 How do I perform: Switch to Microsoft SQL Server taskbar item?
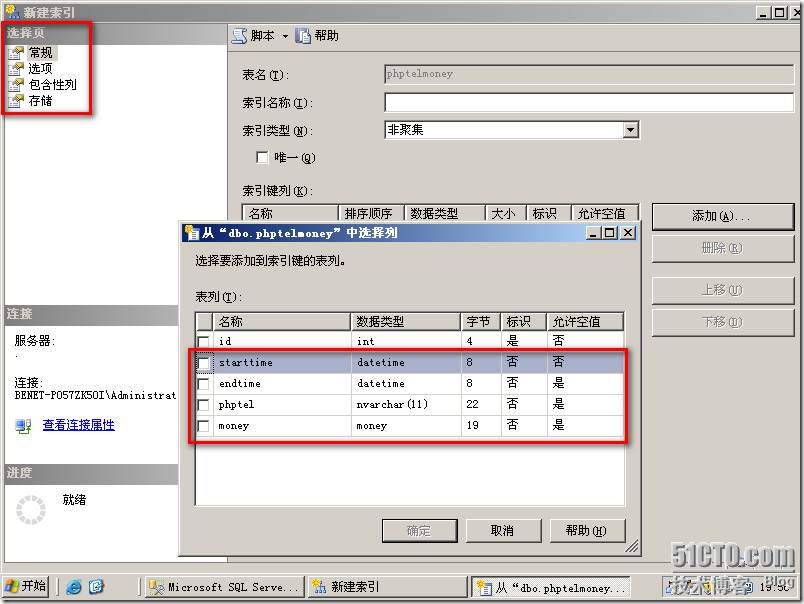[x=225, y=587]
